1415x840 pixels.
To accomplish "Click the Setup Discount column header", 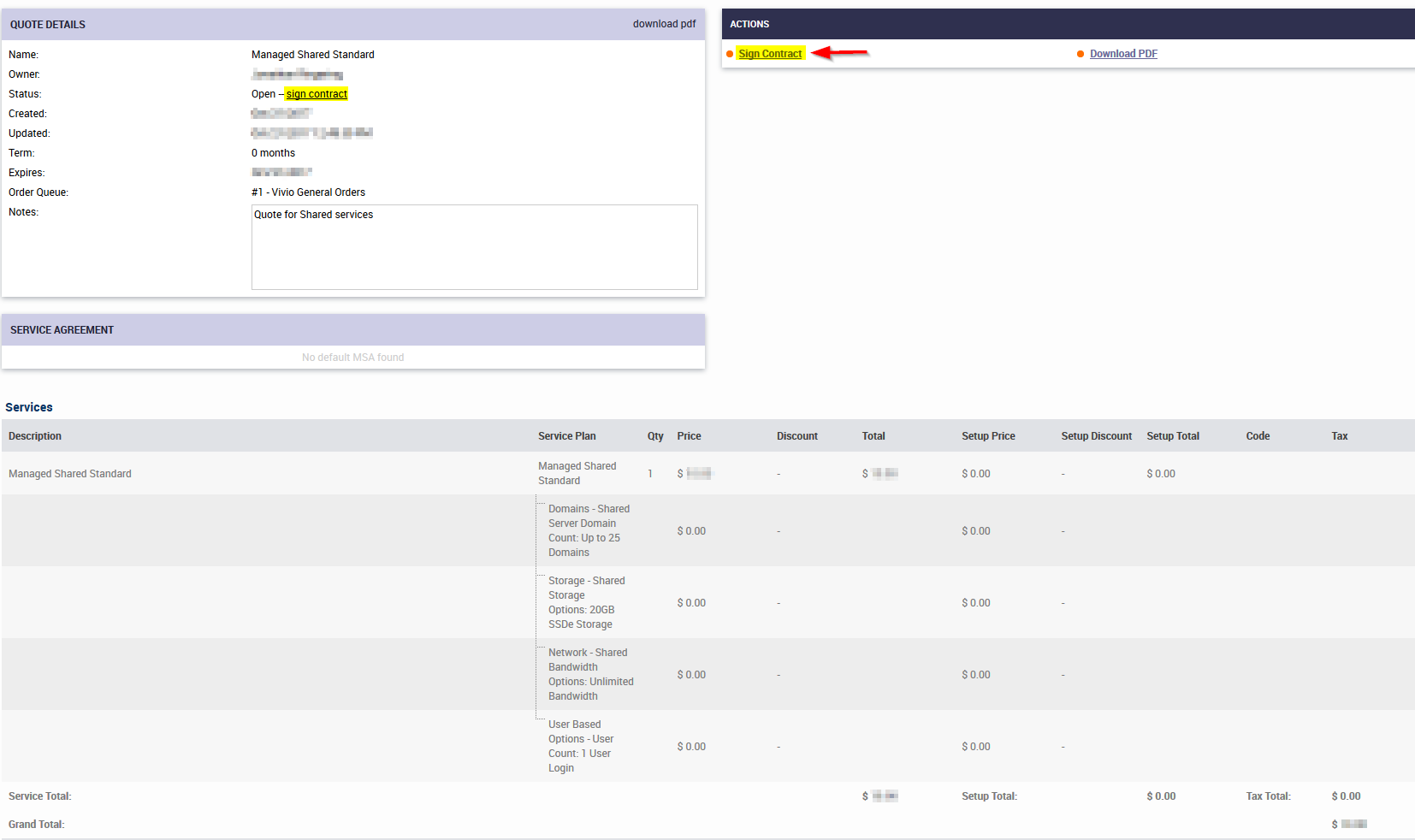I will coord(1096,436).
